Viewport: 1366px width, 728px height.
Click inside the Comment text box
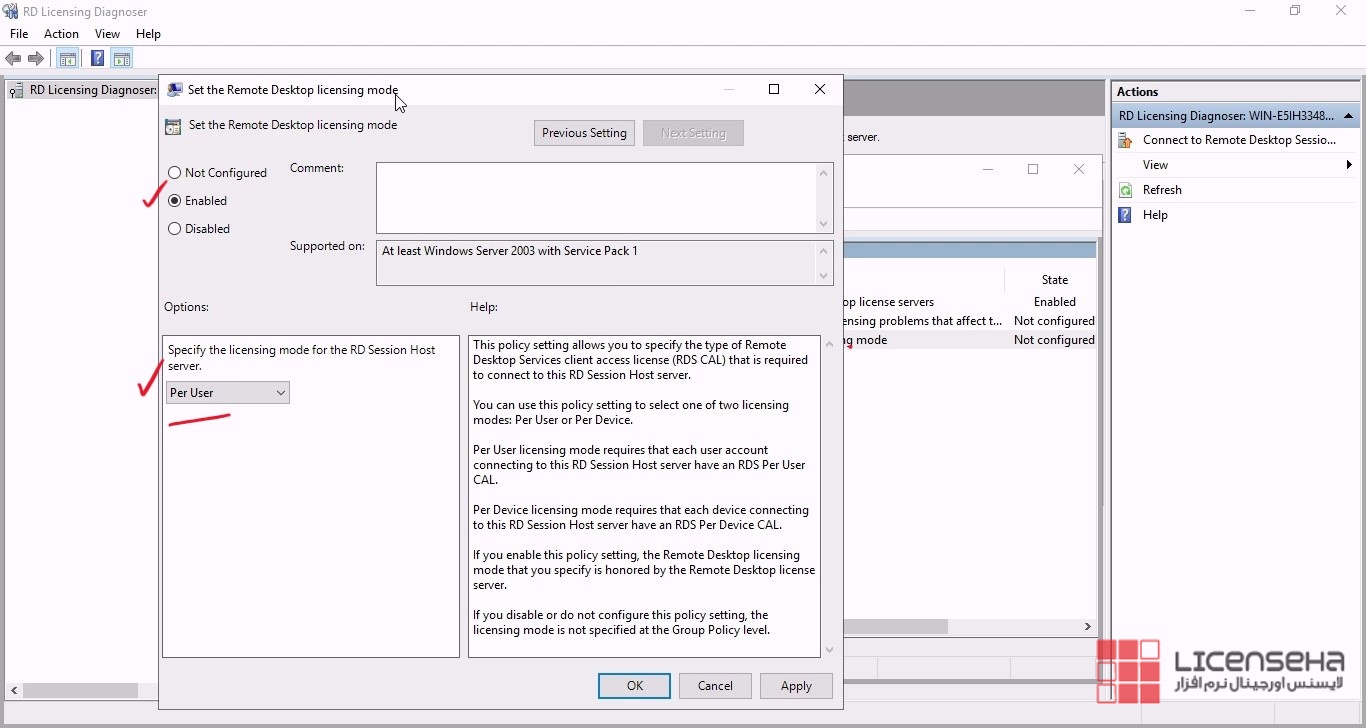point(596,198)
